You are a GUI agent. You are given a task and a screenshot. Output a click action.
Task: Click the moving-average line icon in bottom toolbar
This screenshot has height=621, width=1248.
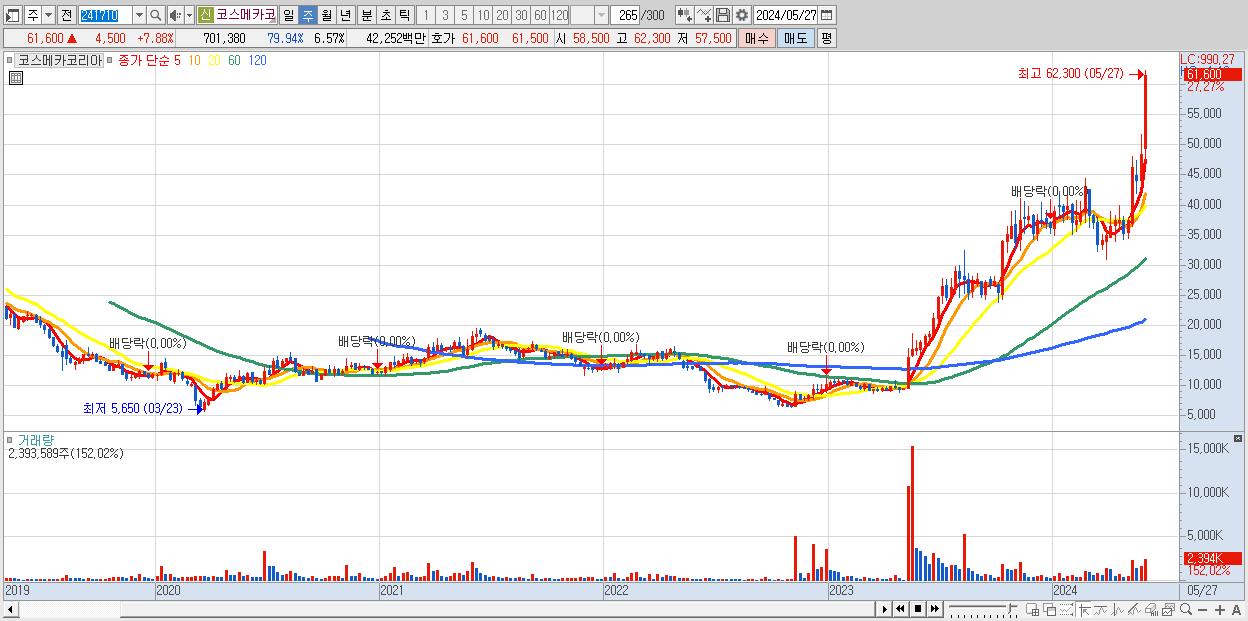click(x=1101, y=610)
